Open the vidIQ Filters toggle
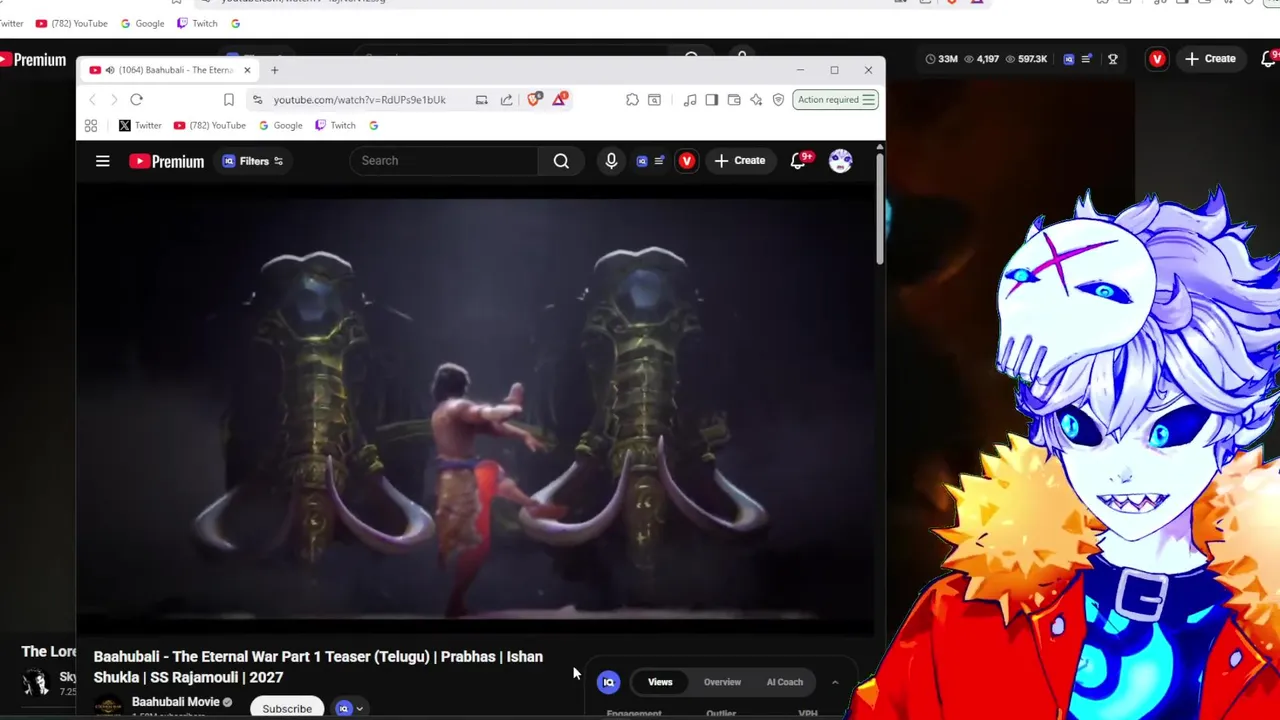This screenshot has width=1280, height=720. (x=253, y=161)
